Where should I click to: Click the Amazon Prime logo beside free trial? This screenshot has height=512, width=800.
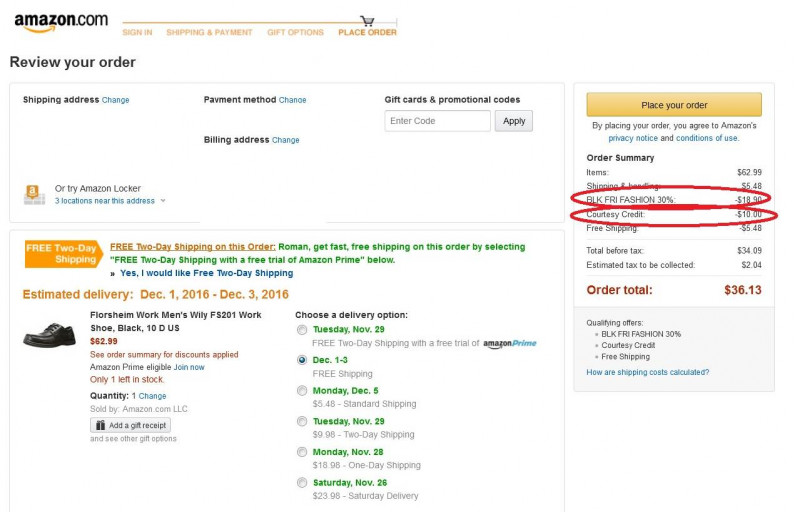[510, 344]
